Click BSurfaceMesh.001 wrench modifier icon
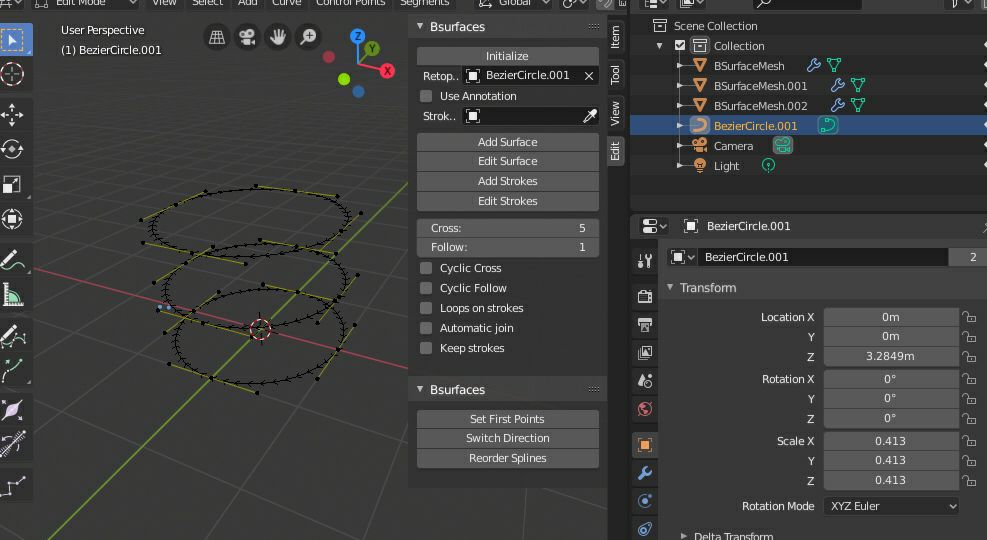 [837, 86]
